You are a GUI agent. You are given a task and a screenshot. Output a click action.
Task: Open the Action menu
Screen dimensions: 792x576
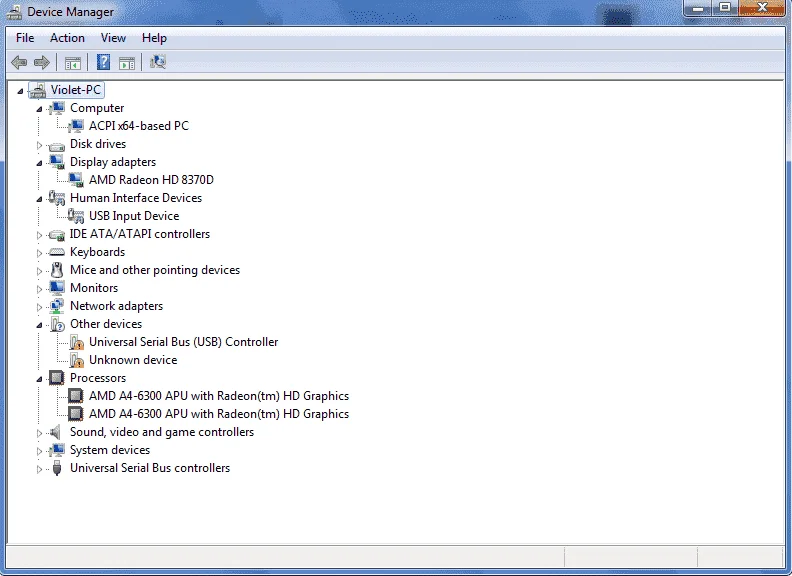tap(67, 38)
